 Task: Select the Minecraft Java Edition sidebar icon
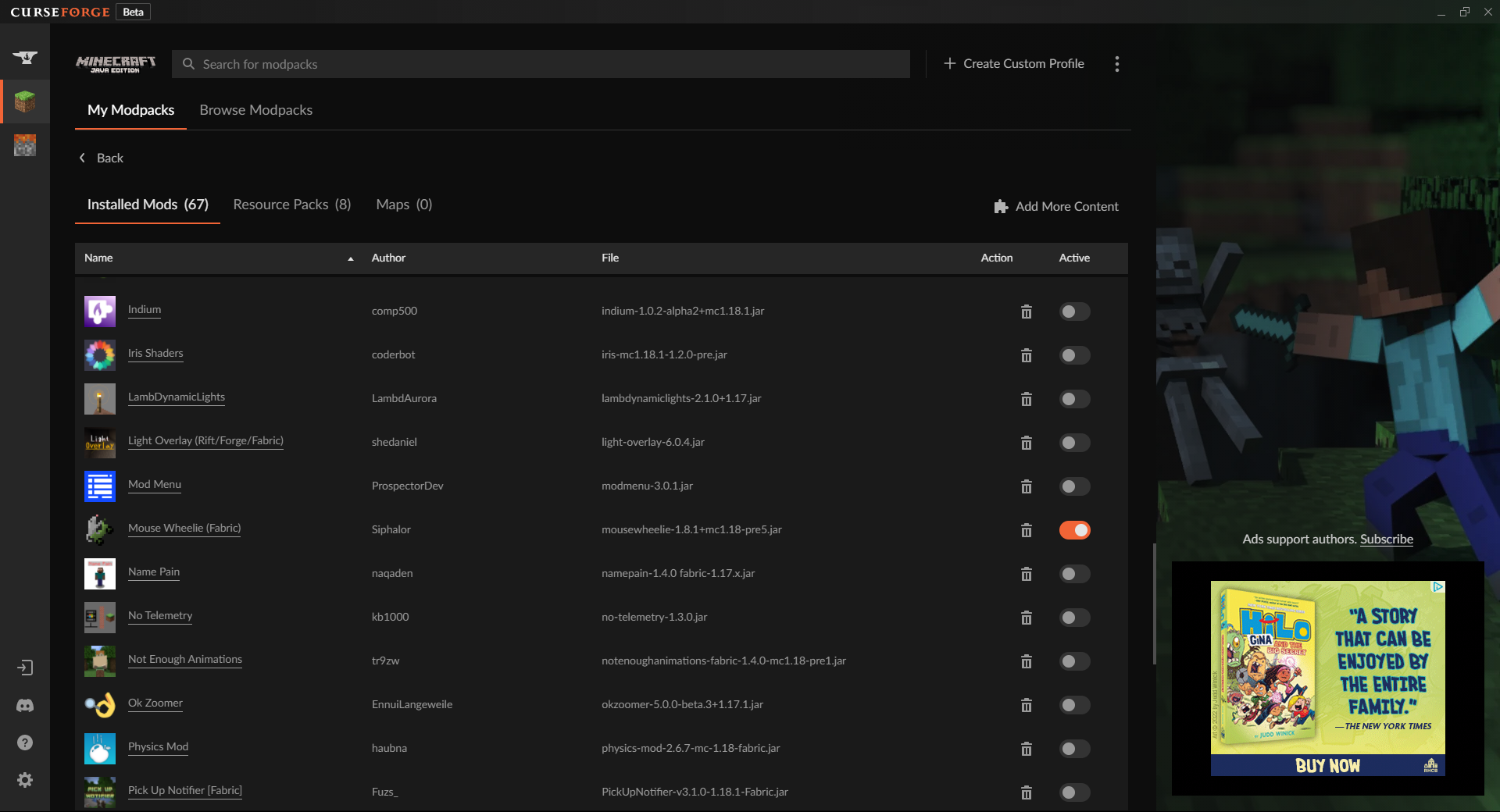[25, 101]
